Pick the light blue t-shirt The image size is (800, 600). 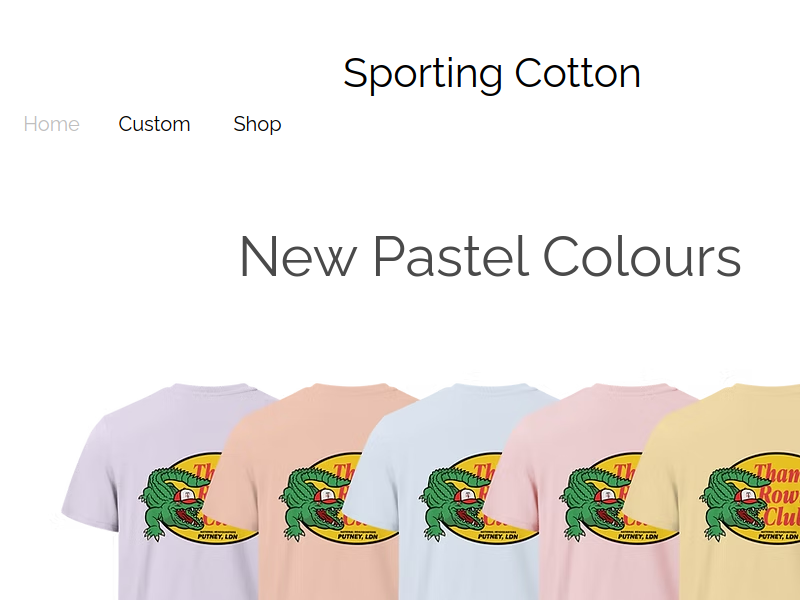pyautogui.click(x=449, y=491)
